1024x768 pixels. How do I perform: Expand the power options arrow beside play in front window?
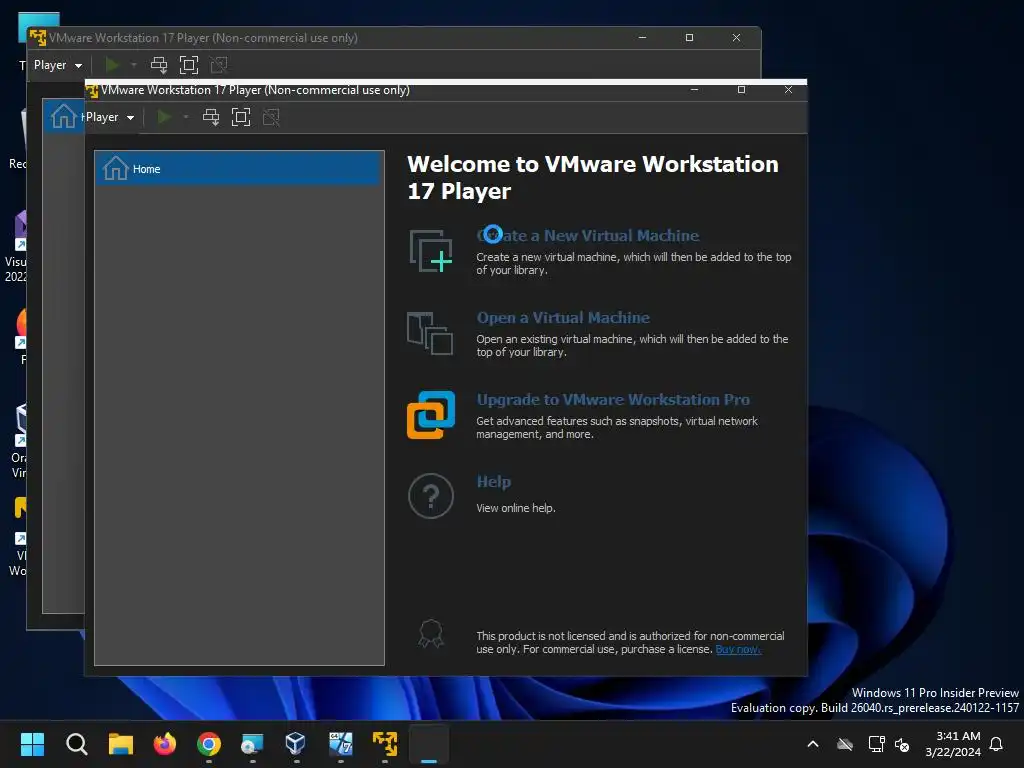pos(186,117)
